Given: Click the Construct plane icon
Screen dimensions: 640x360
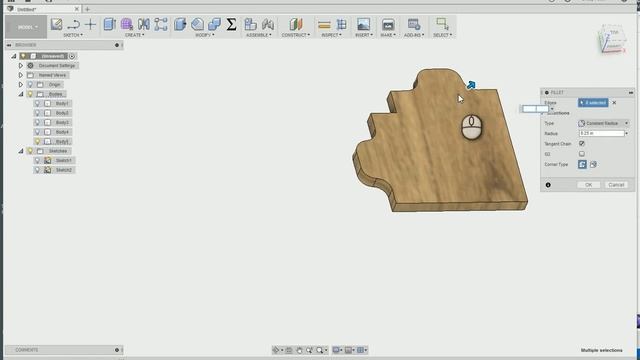Looking at the screenshot, I should 296,24.
